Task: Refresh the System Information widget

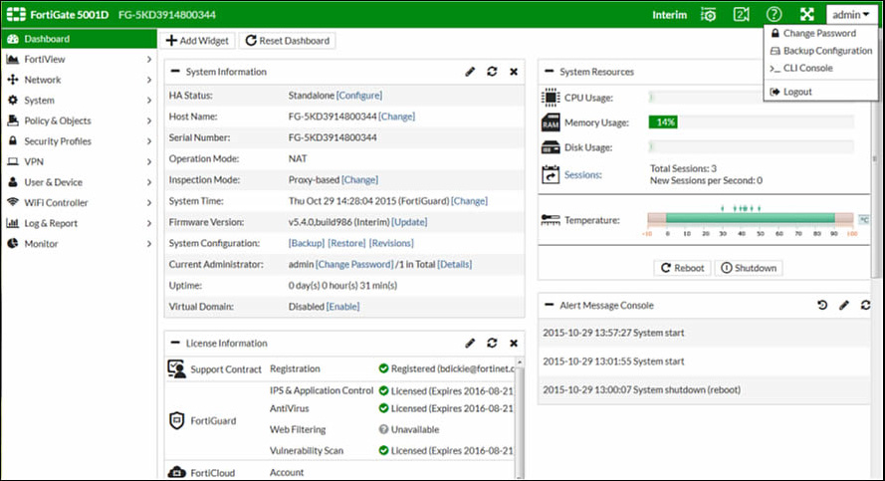Action: (x=492, y=72)
